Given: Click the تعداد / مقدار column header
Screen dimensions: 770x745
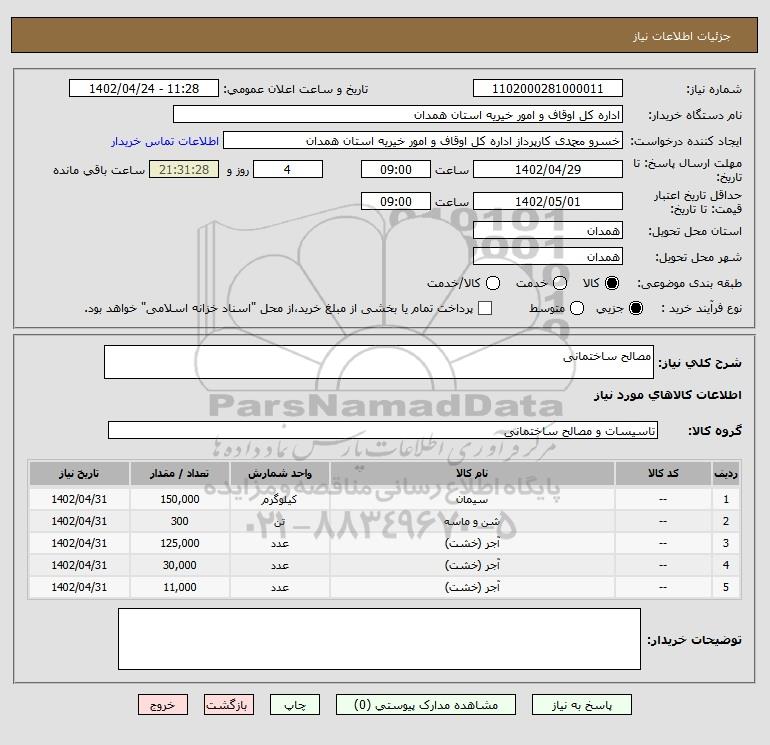Looking at the screenshot, I should pyautogui.click(x=180, y=473).
